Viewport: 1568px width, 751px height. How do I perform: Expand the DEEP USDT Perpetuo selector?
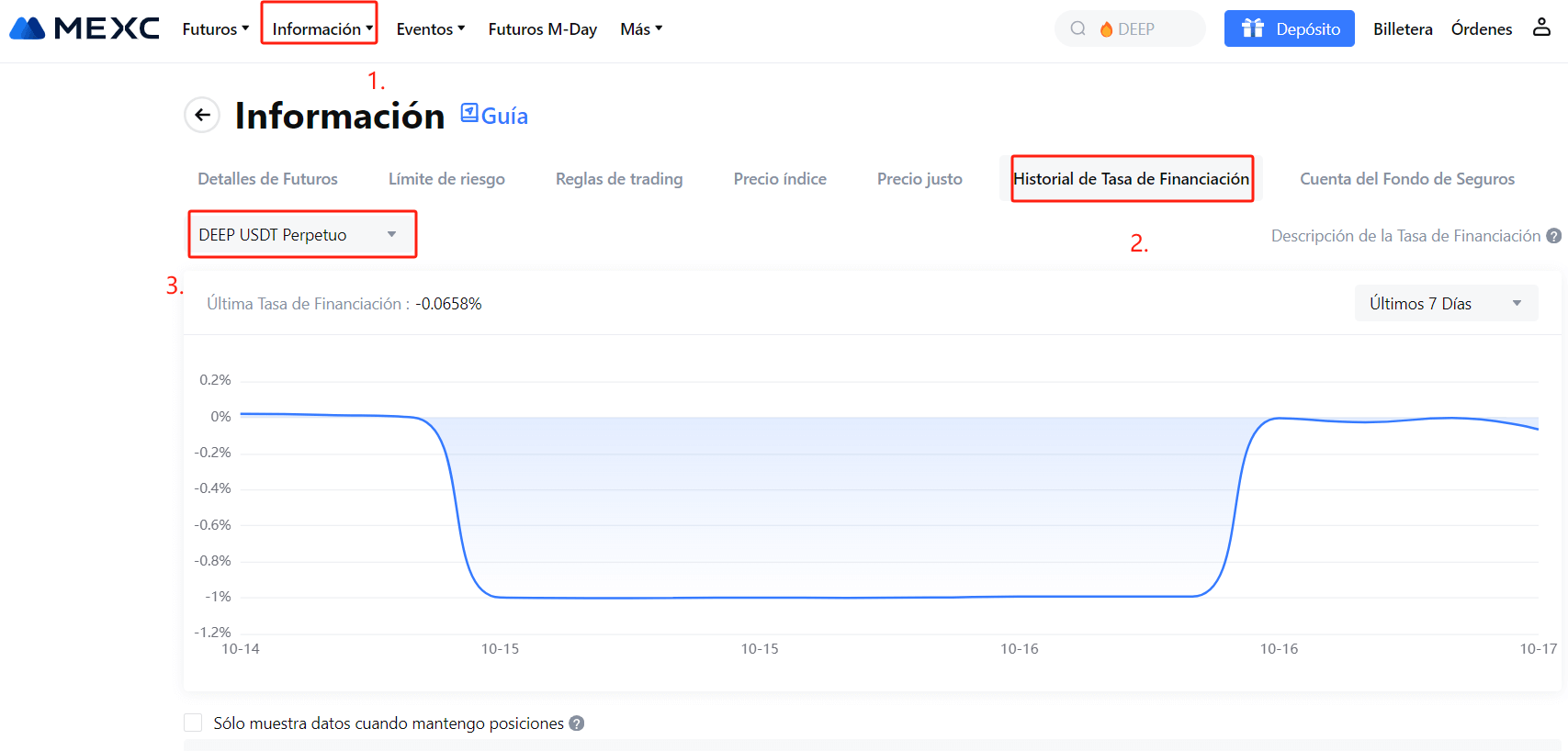301,235
